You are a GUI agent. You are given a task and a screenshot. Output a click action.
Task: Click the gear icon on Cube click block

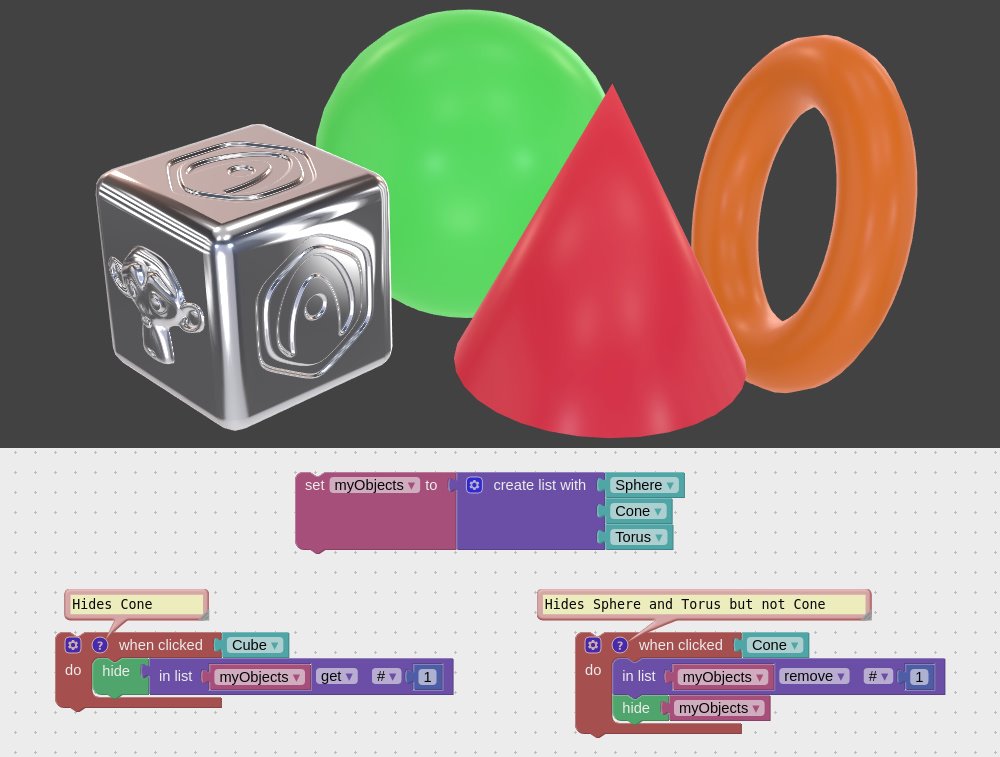click(x=73, y=645)
